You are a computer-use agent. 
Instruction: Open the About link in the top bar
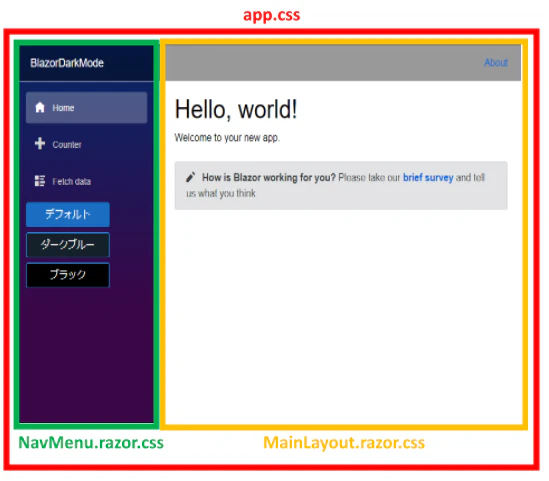496,63
